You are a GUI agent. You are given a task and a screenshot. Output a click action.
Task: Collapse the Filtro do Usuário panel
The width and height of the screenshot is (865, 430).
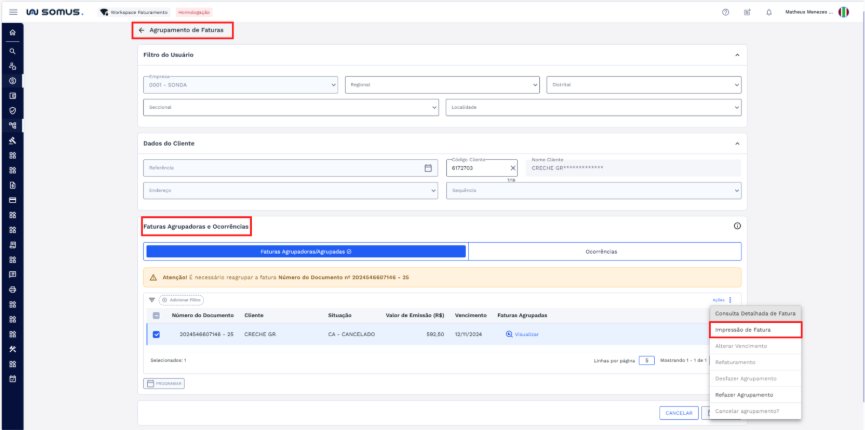click(x=737, y=54)
